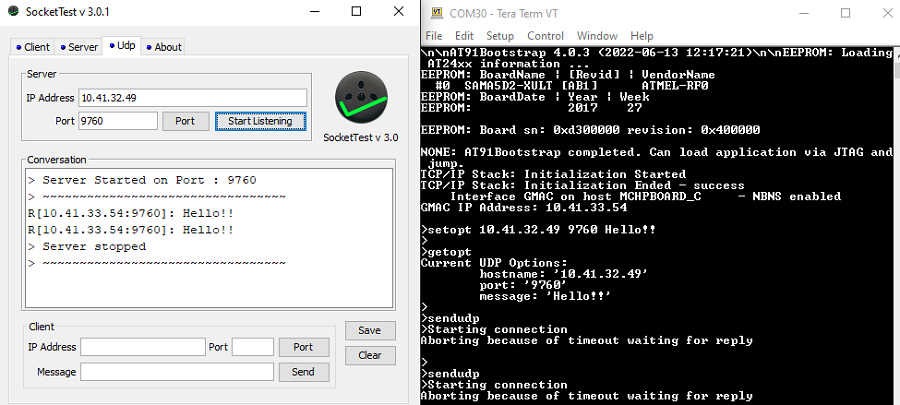Open the Server tab in SocketTest
Image resolution: width=900 pixels, height=405 pixels.
pyautogui.click(x=78, y=47)
